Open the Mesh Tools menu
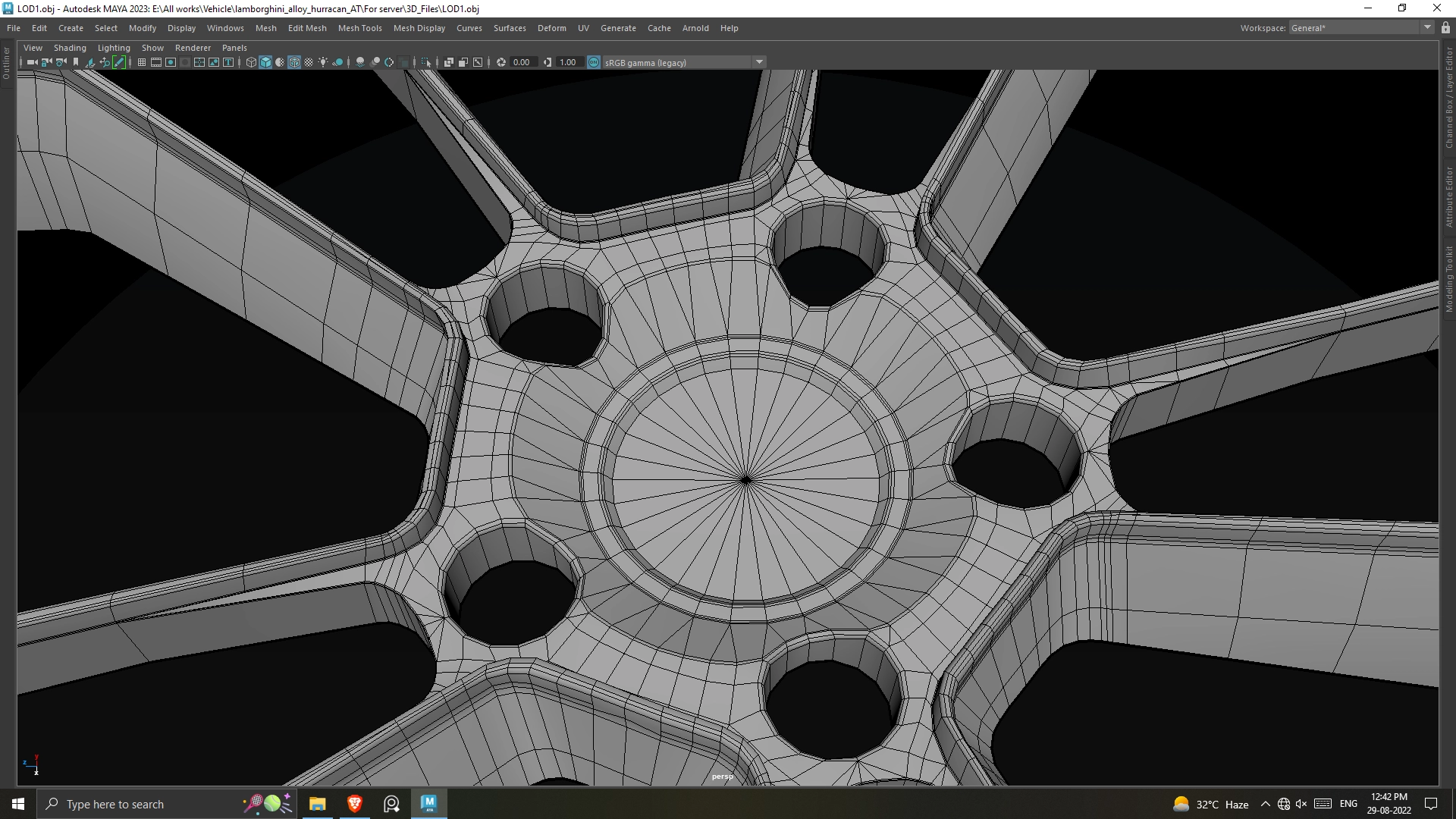The height and width of the screenshot is (819, 1456). pyautogui.click(x=359, y=28)
